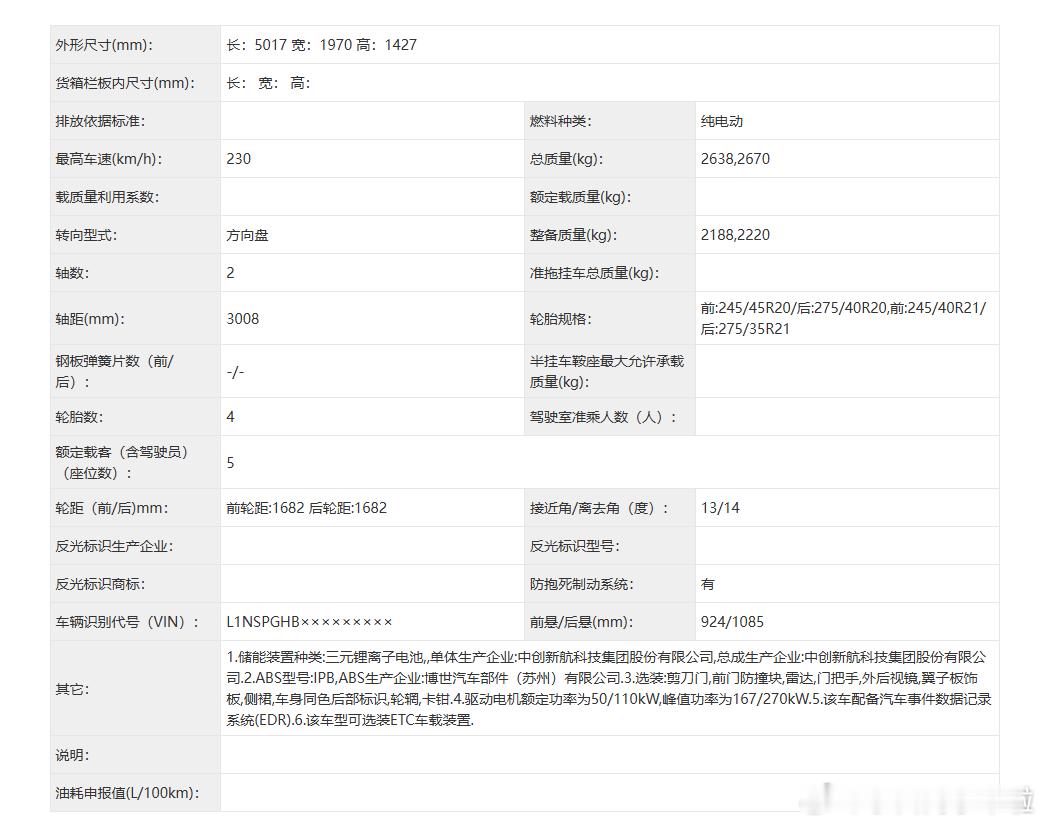Click the wheelbase value 3008
1044x825 pixels.
242,319
